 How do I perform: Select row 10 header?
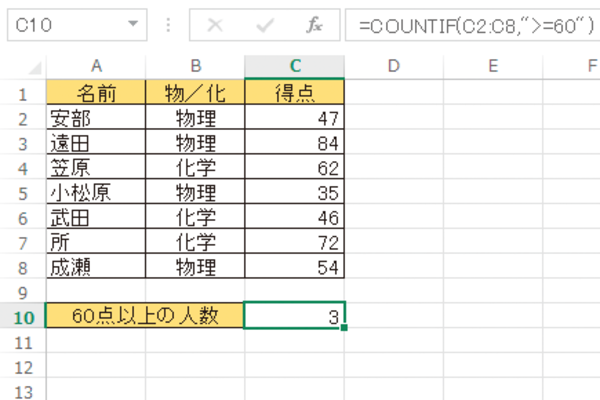pyautogui.click(x=23, y=316)
